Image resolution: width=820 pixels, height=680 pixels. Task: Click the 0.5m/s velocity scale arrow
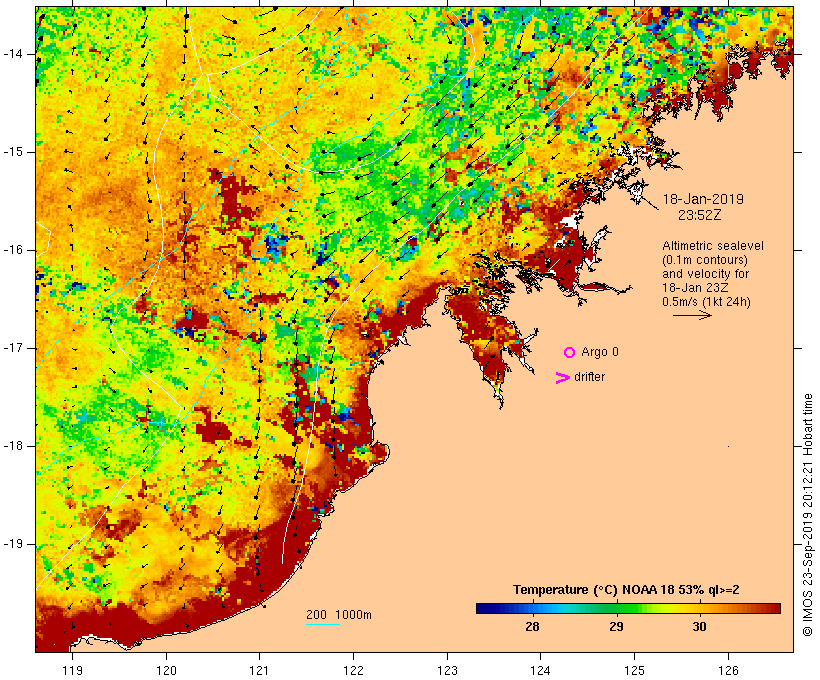tap(692, 315)
